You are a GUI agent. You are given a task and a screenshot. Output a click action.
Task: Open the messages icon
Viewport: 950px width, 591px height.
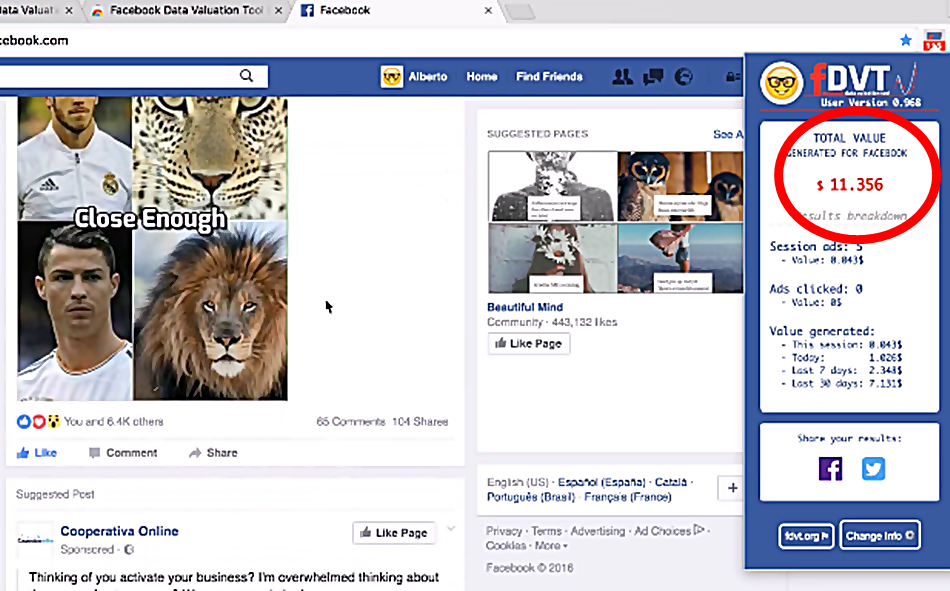(653, 76)
